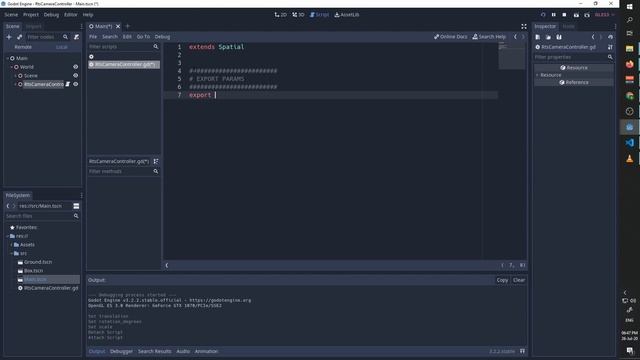The image size is (640, 360).
Task: Click the Filter scripts field
Action: tap(124, 47)
